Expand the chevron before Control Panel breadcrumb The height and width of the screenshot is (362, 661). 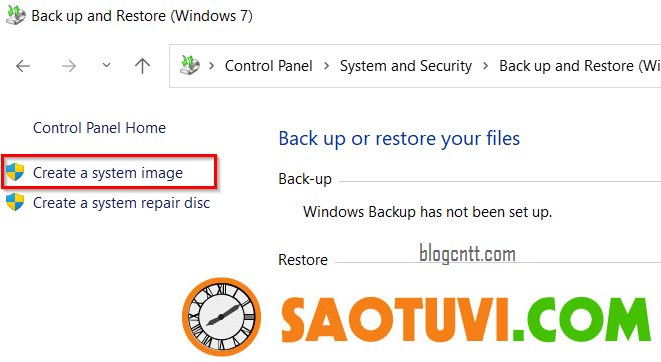(x=212, y=66)
